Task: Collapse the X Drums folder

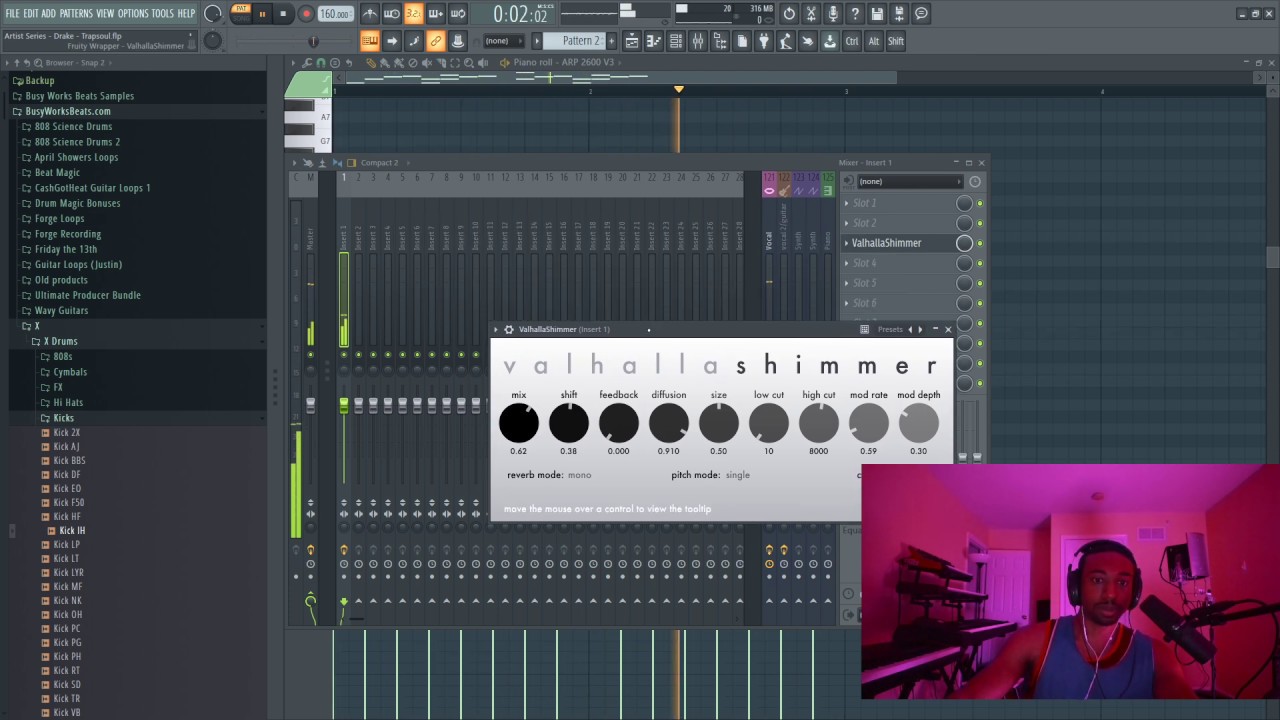Action: pyautogui.click(x=60, y=341)
